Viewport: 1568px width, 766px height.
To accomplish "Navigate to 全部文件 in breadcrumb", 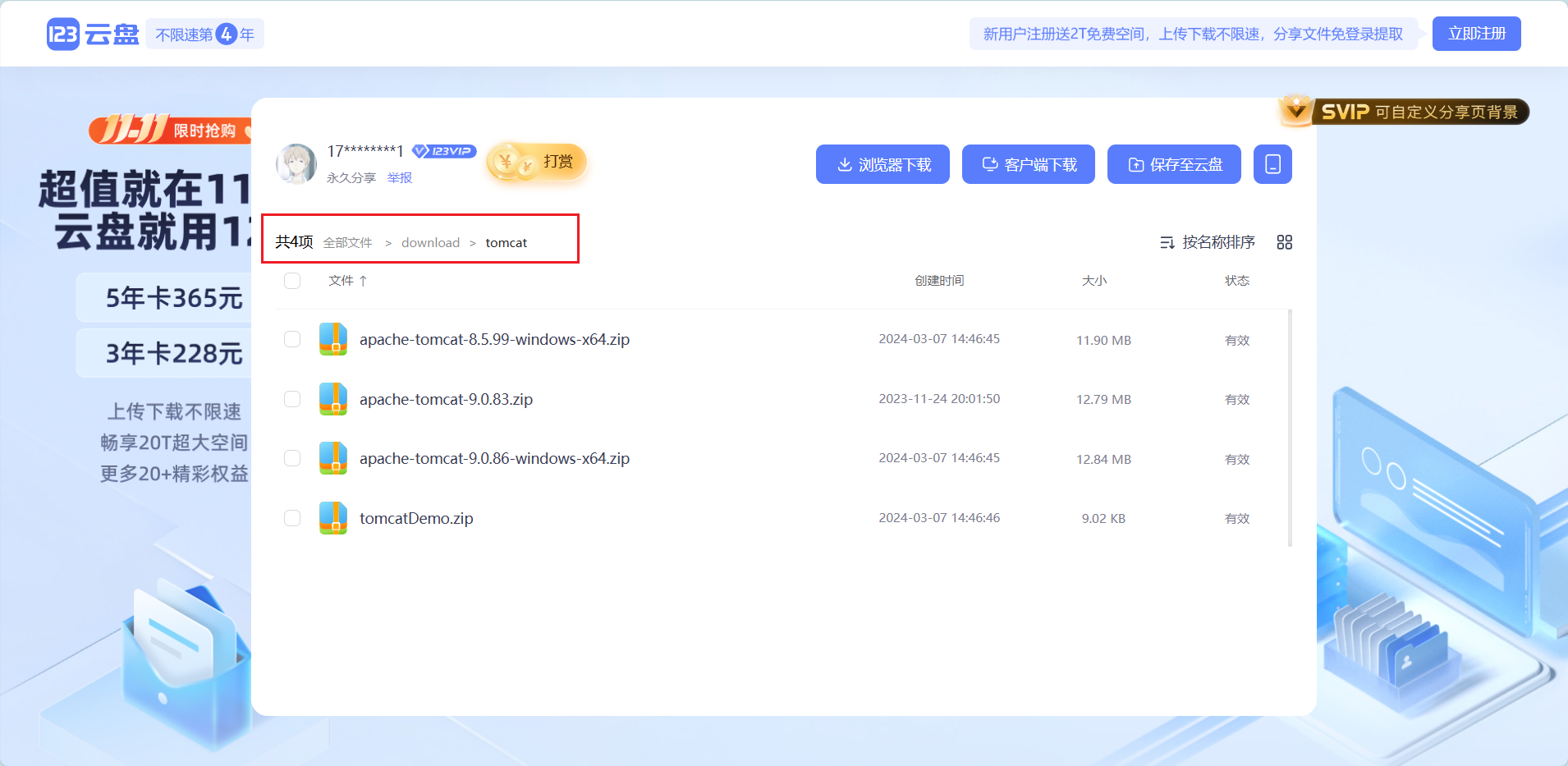I will 347,243.
